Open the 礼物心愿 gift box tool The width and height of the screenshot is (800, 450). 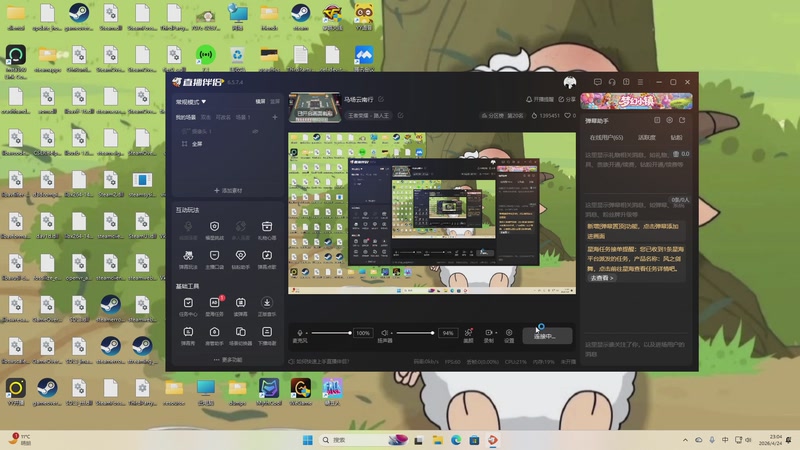(x=267, y=230)
